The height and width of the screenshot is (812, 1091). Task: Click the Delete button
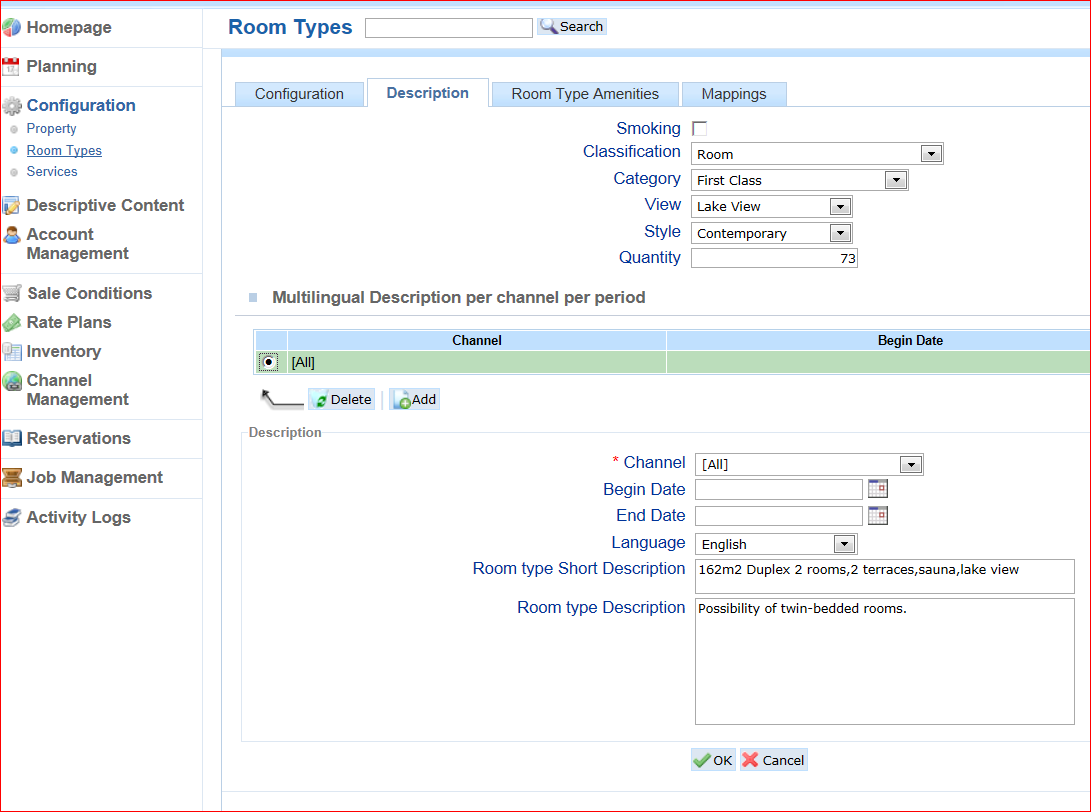(x=341, y=399)
